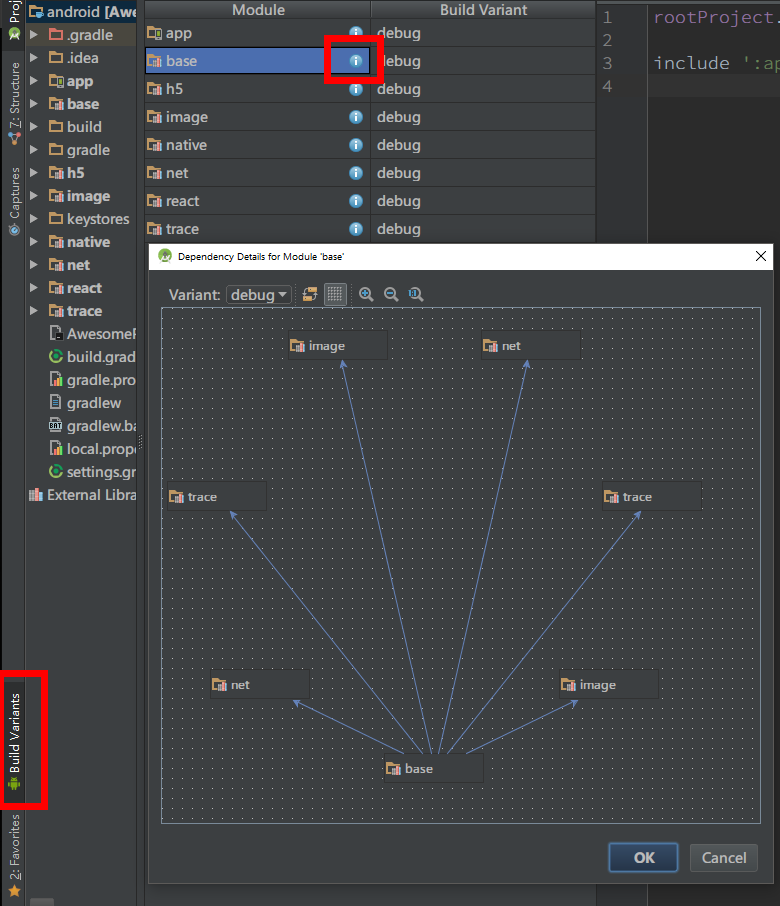Expand the keystores folder
The width and height of the screenshot is (780, 906).
(34, 219)
